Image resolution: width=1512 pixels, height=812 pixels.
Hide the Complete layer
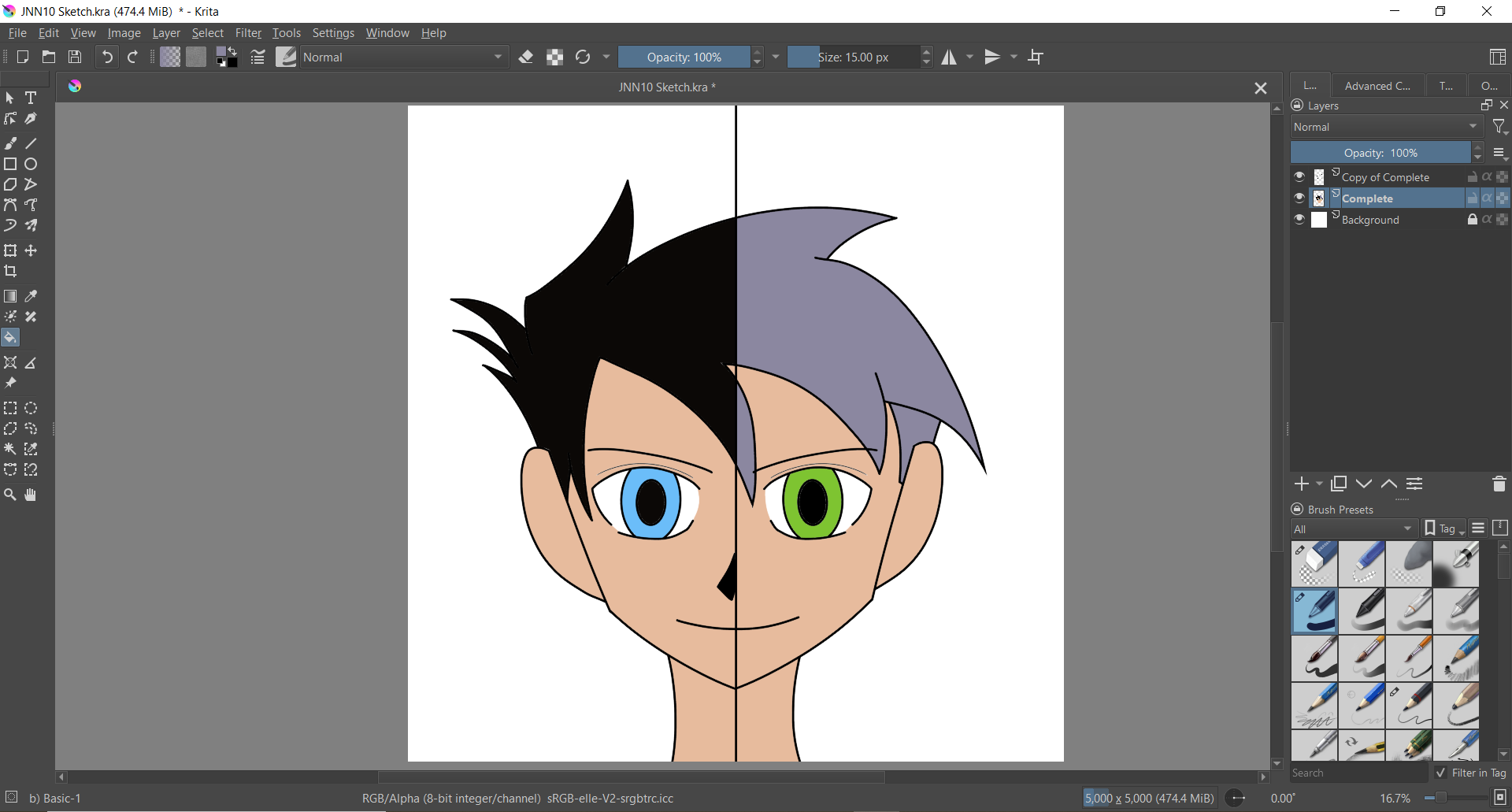pyautogui.click(x=1299, y=198)
